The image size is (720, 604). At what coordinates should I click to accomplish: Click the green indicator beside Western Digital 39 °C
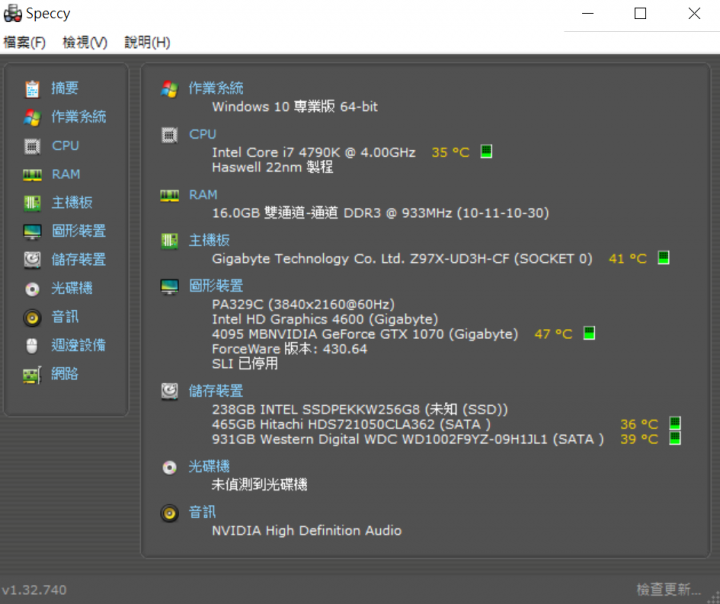[675, 438]
